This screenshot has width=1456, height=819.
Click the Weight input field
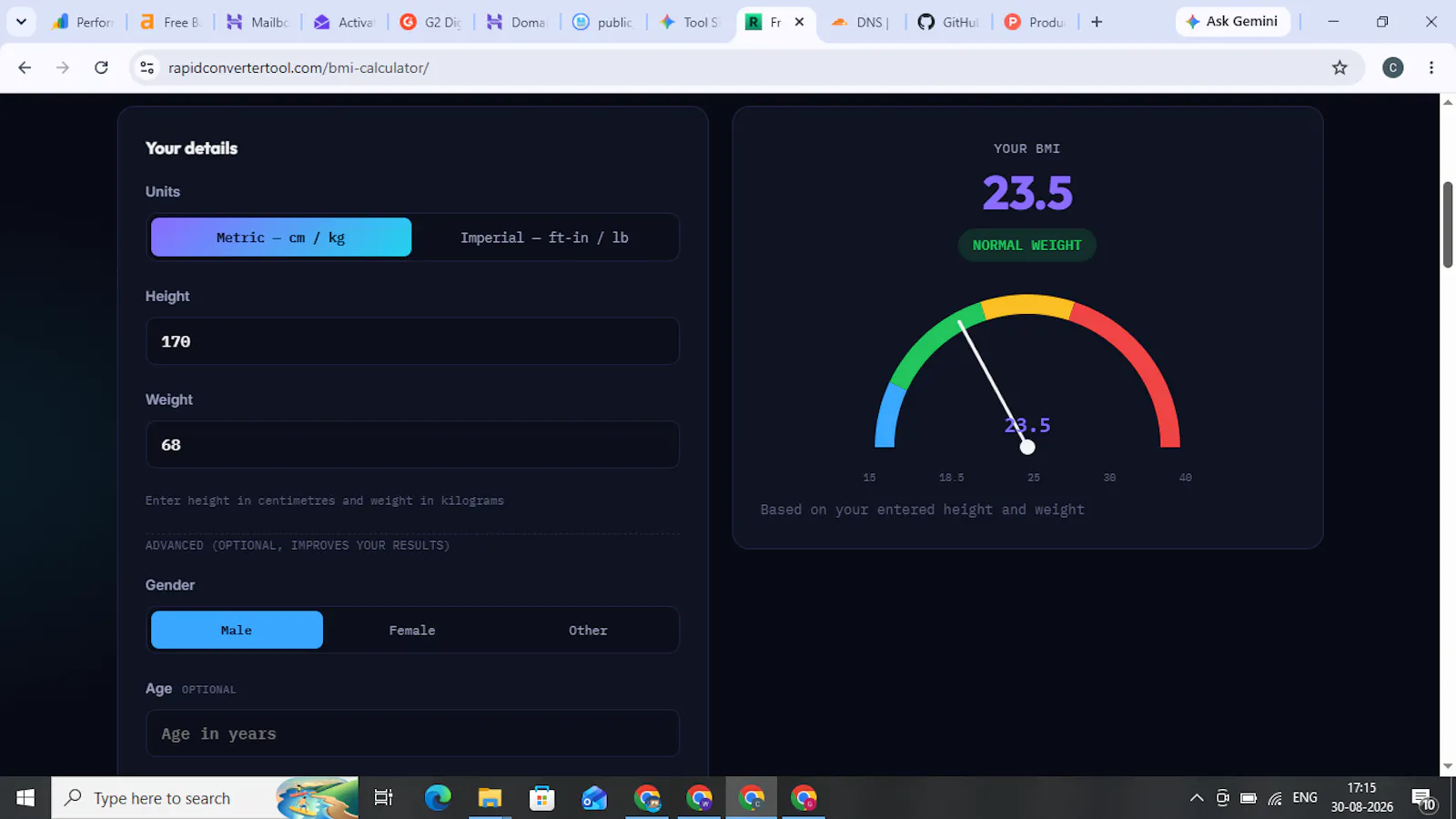pos(412,444)
